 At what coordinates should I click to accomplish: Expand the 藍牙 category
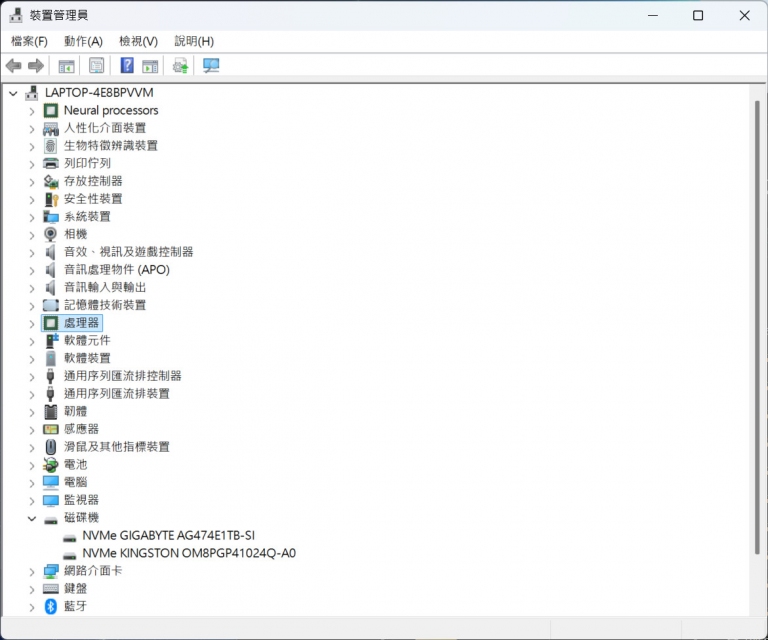coord(32,607)
